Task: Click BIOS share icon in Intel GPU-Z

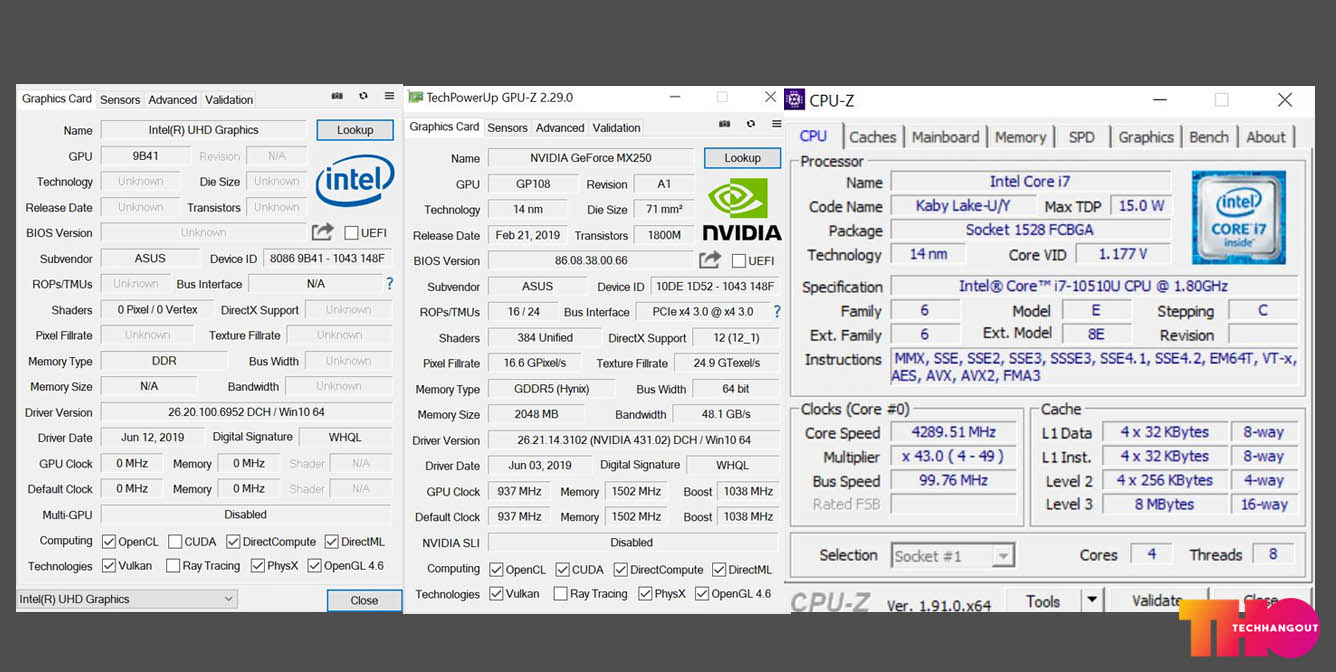Action: tap(322, 232)
